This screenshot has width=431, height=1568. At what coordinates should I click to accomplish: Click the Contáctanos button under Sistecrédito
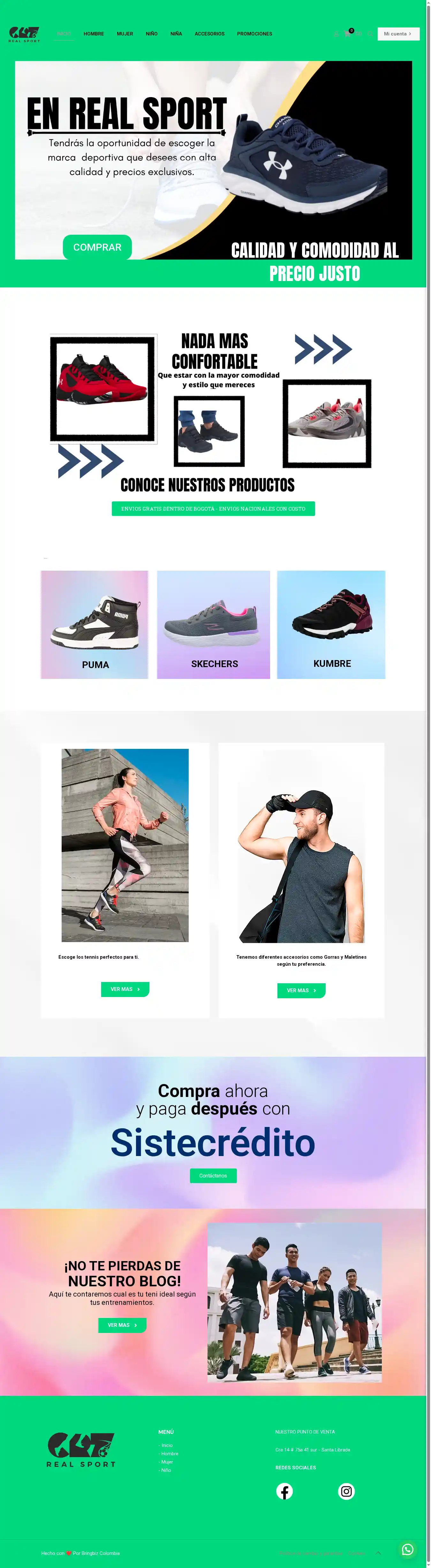(x=213, y=1176)
